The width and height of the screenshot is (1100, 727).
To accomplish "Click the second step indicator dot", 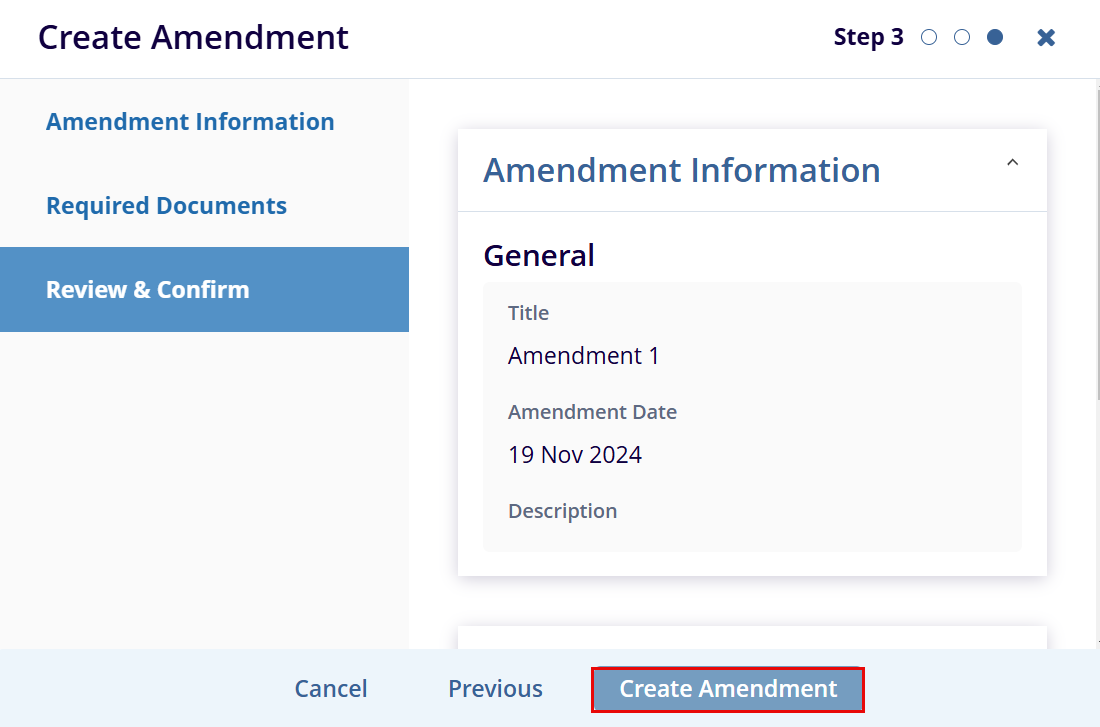I will pos(962,38).
